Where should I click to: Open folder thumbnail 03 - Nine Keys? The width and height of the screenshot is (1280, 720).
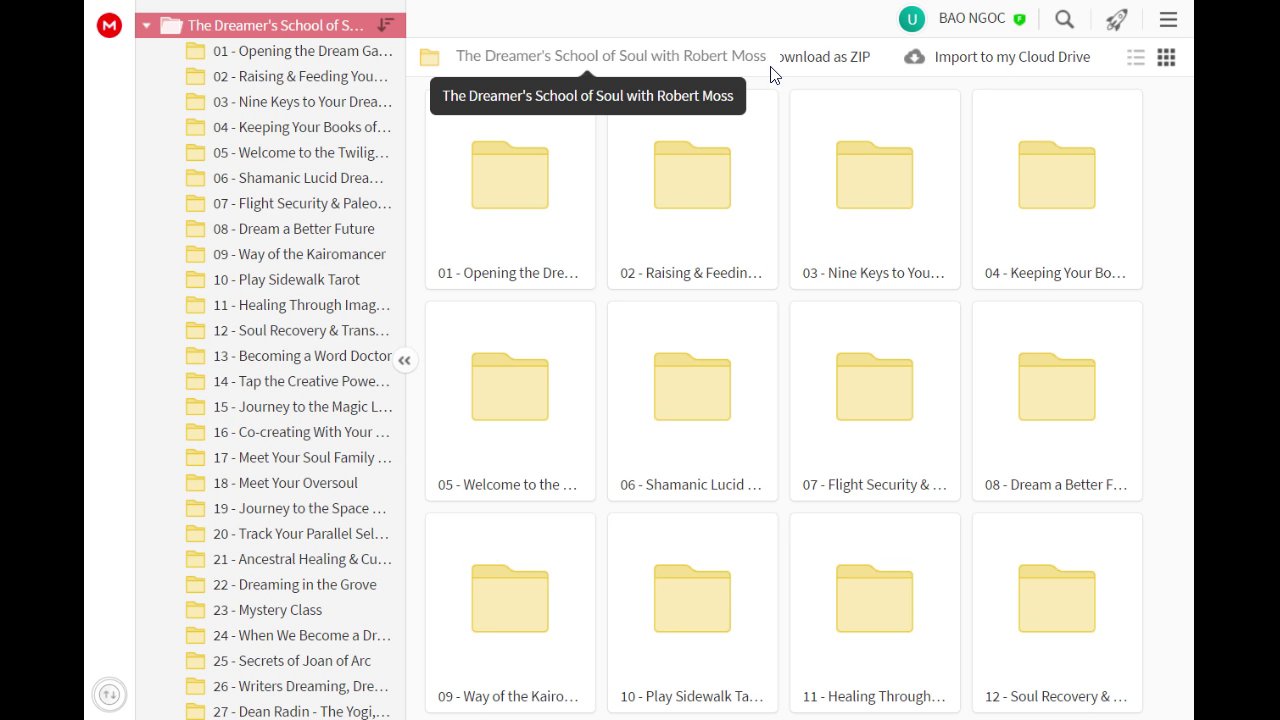pyautogui.click(x=875, y=189)
